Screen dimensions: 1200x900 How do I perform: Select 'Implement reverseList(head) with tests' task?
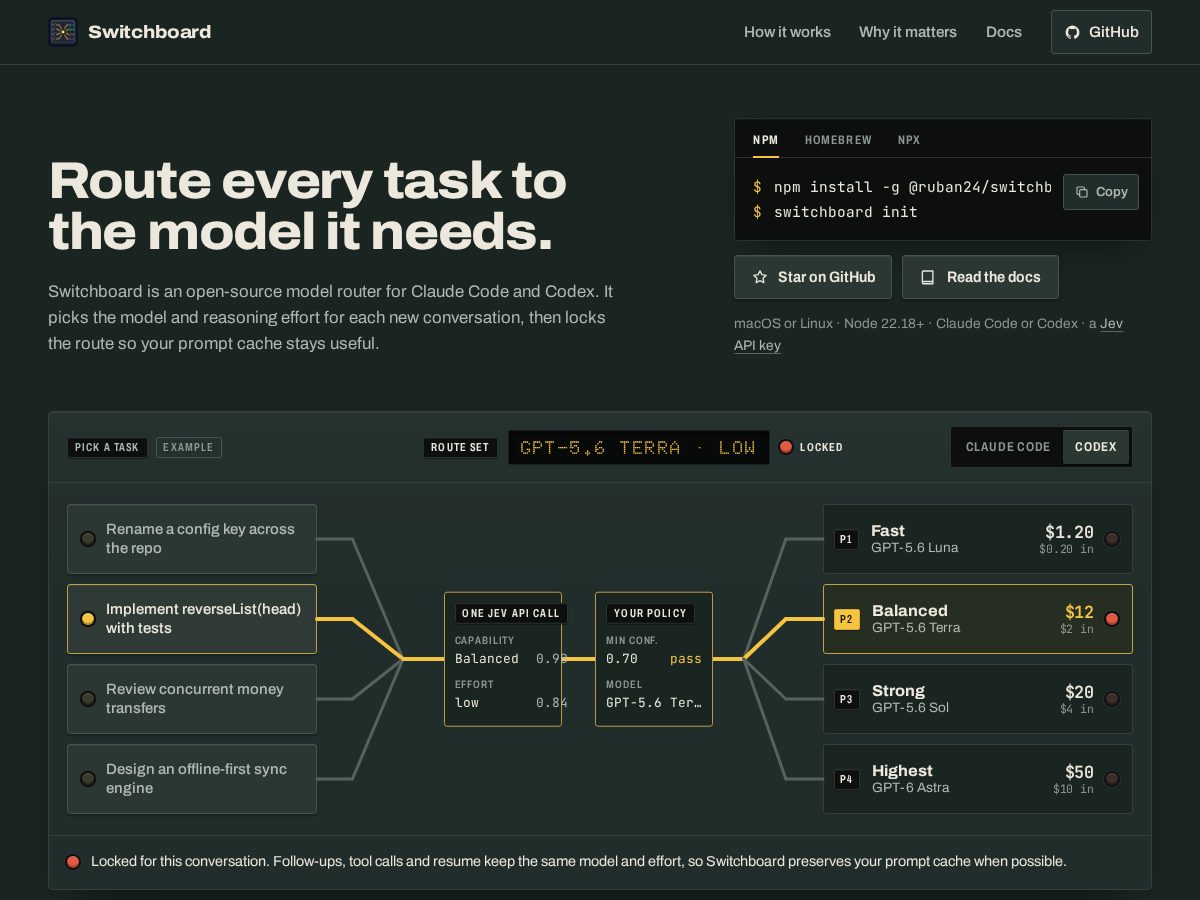(192, 619)
